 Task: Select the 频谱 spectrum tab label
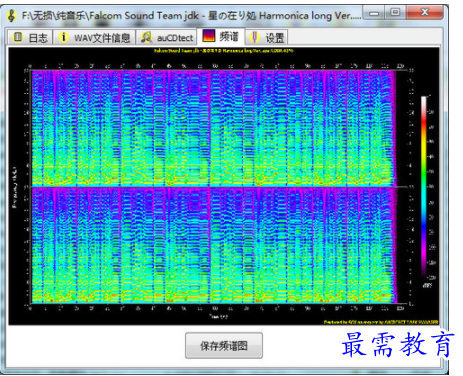pos(229,36)
